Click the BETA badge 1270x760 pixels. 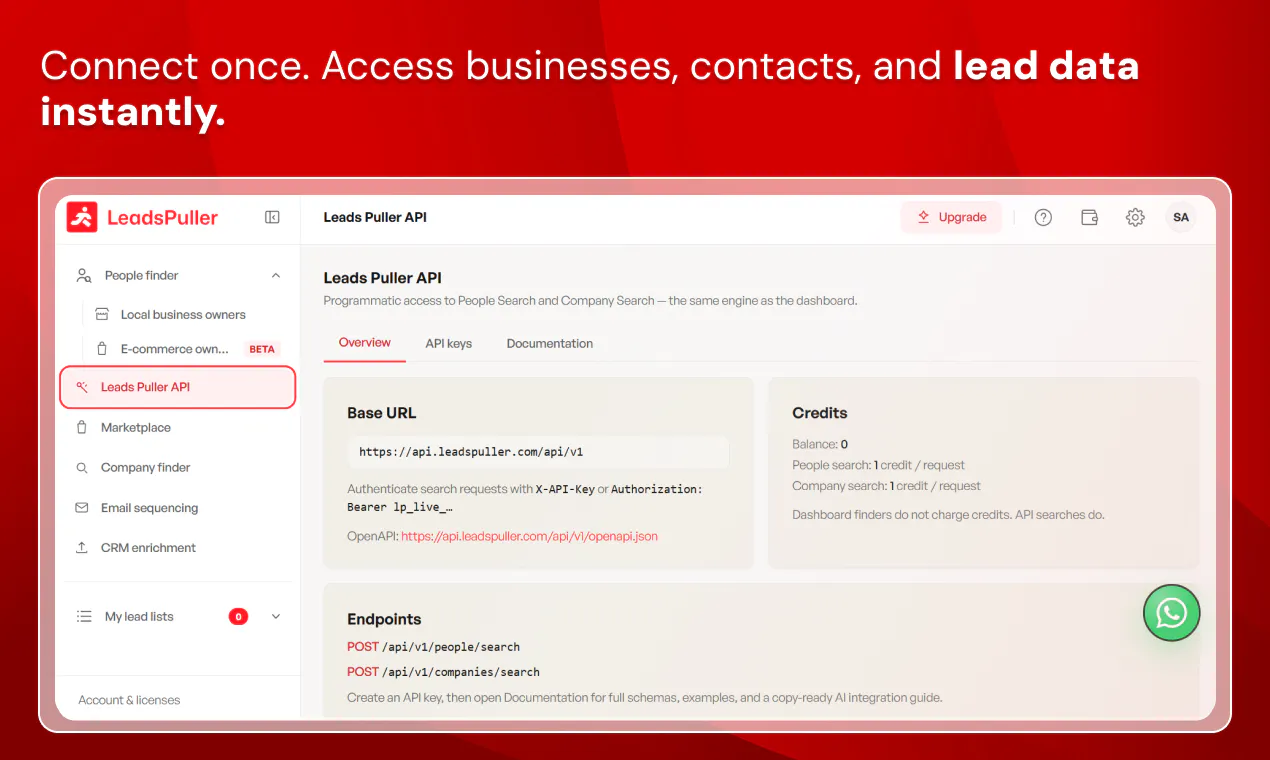point(262,349)
